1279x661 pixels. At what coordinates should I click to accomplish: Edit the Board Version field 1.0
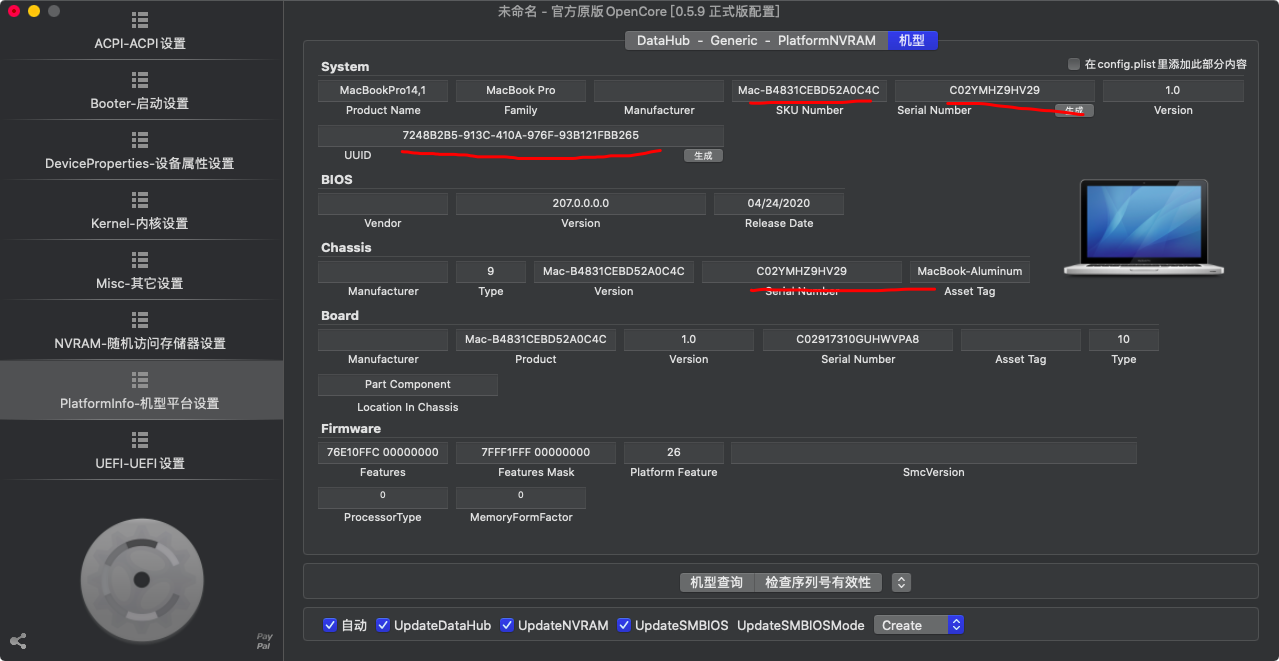tap(689, 339)
